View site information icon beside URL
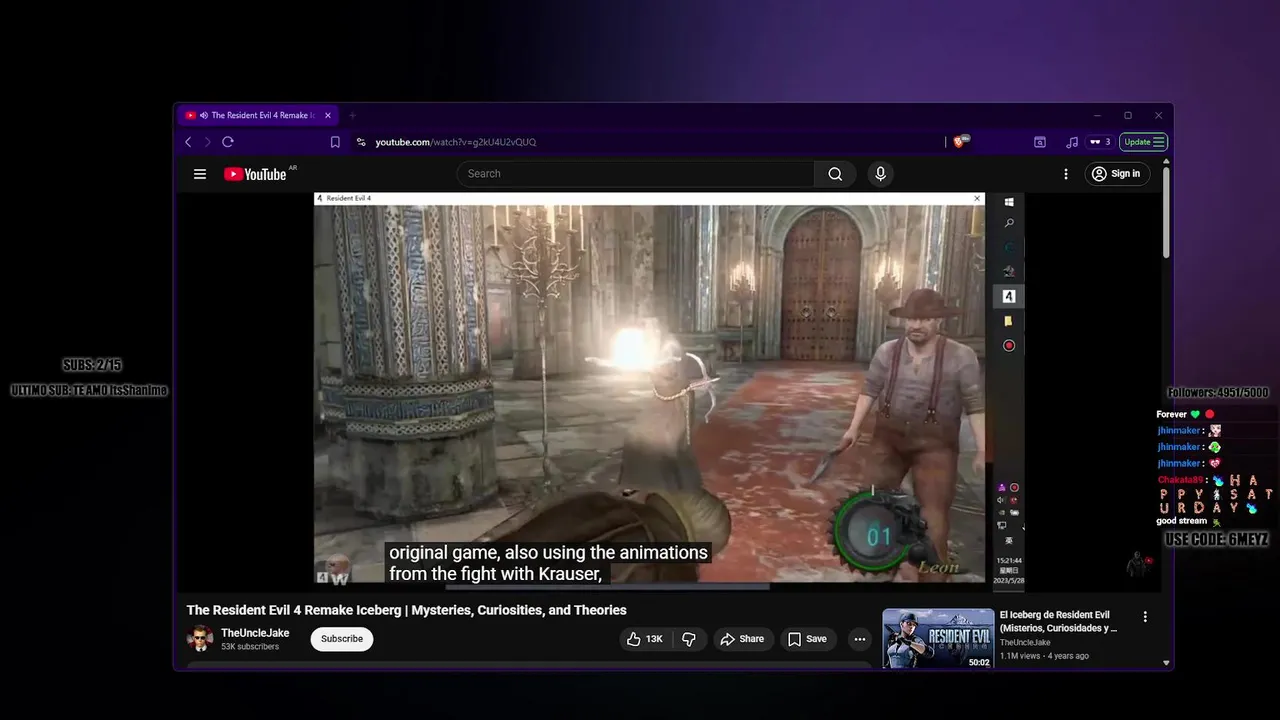The height and width of the screenshot is (720, 1280). click(361, 142)
